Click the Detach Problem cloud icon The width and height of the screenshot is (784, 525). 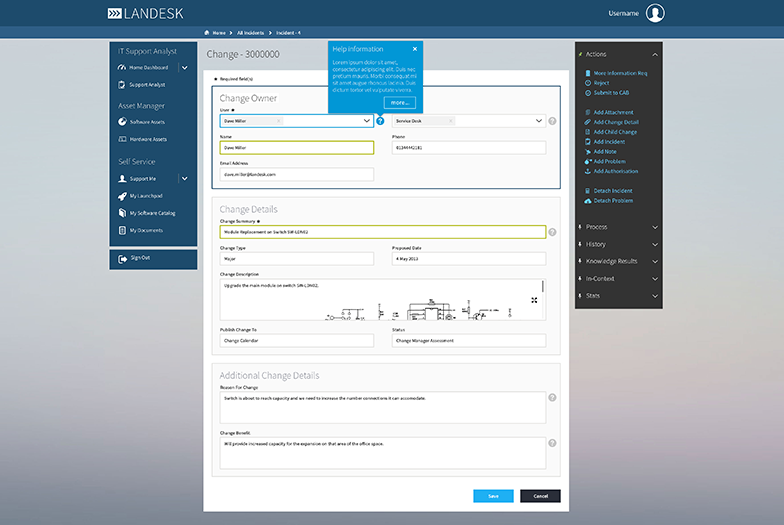(x=587, y=201)
